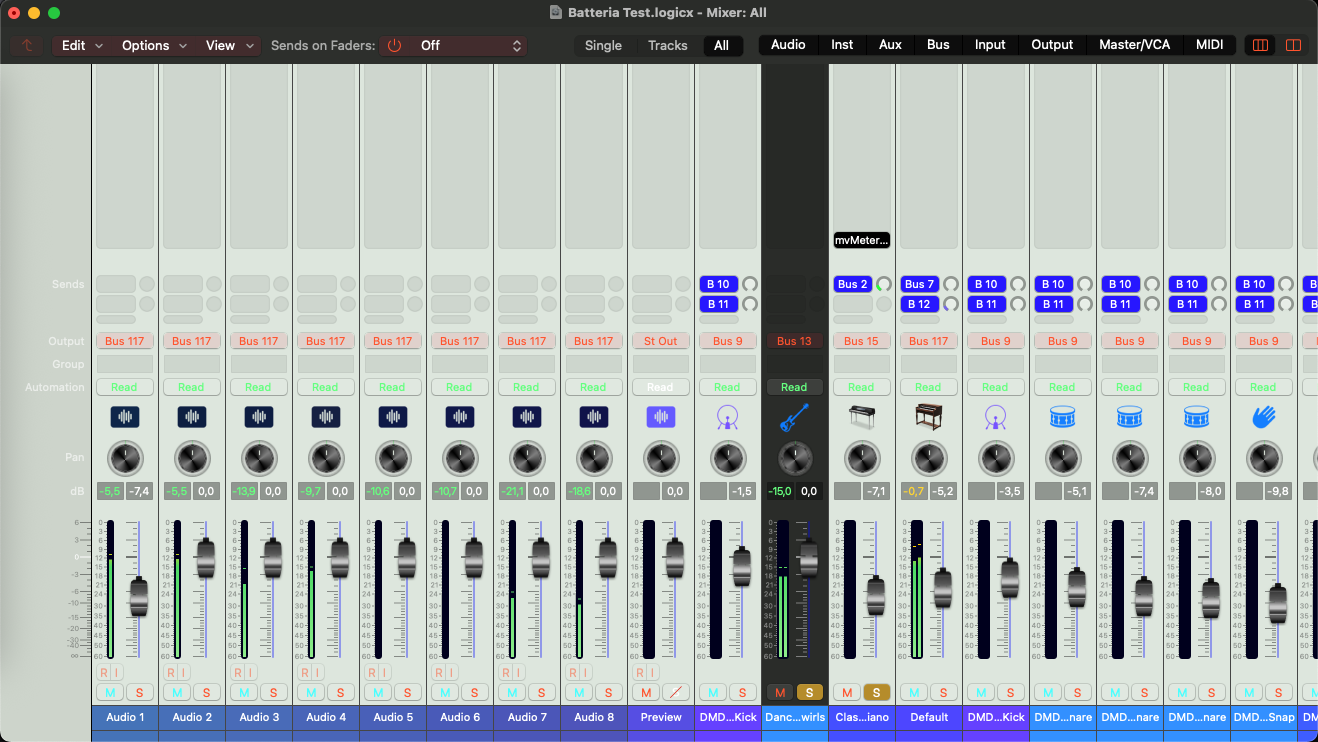
Task: Click the volume fader on Audio 4
Action: click(339, 557)
